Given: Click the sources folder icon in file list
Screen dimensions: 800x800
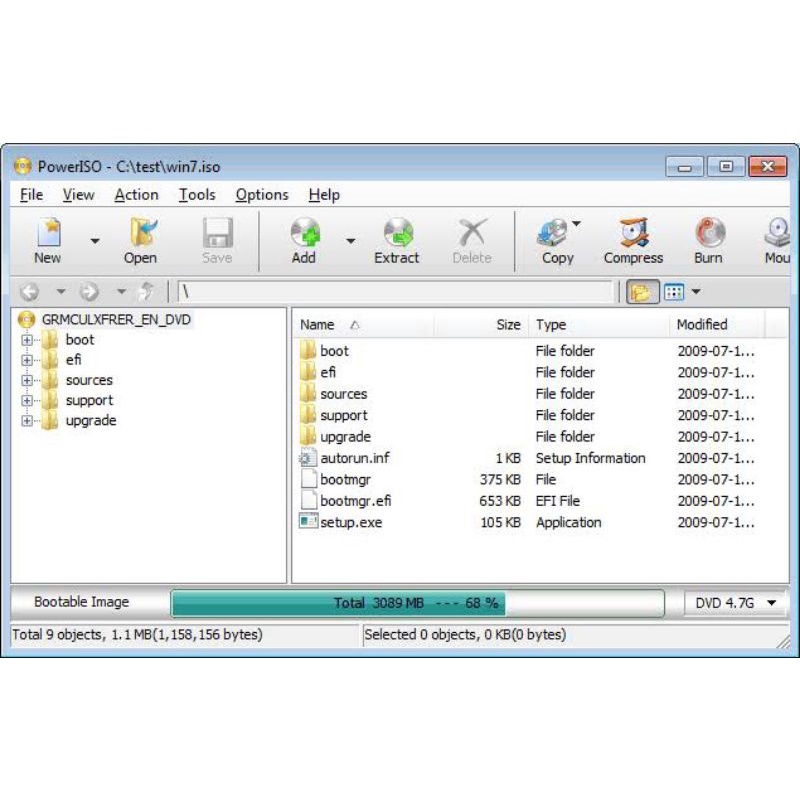Looking at the screenshot, I should 308,393.
